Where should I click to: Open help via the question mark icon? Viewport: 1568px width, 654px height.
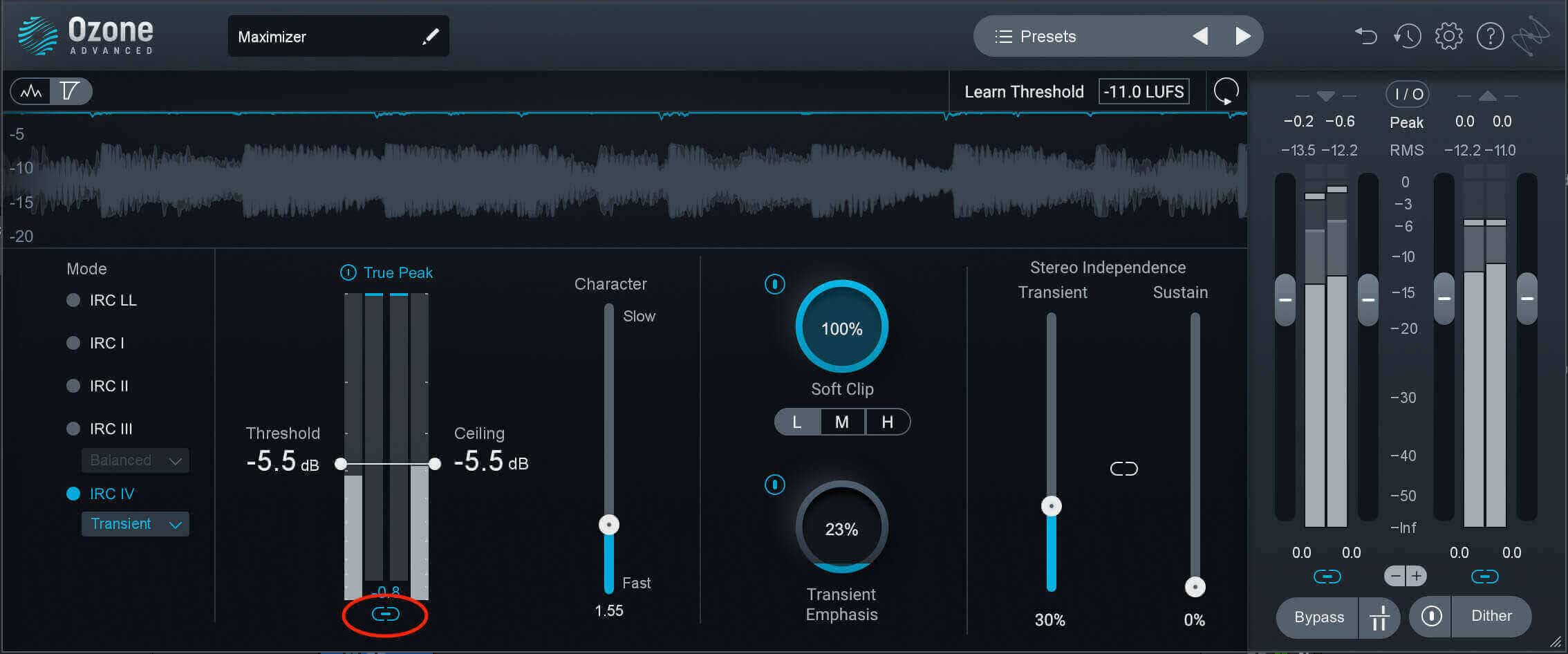pos(1490,36)
